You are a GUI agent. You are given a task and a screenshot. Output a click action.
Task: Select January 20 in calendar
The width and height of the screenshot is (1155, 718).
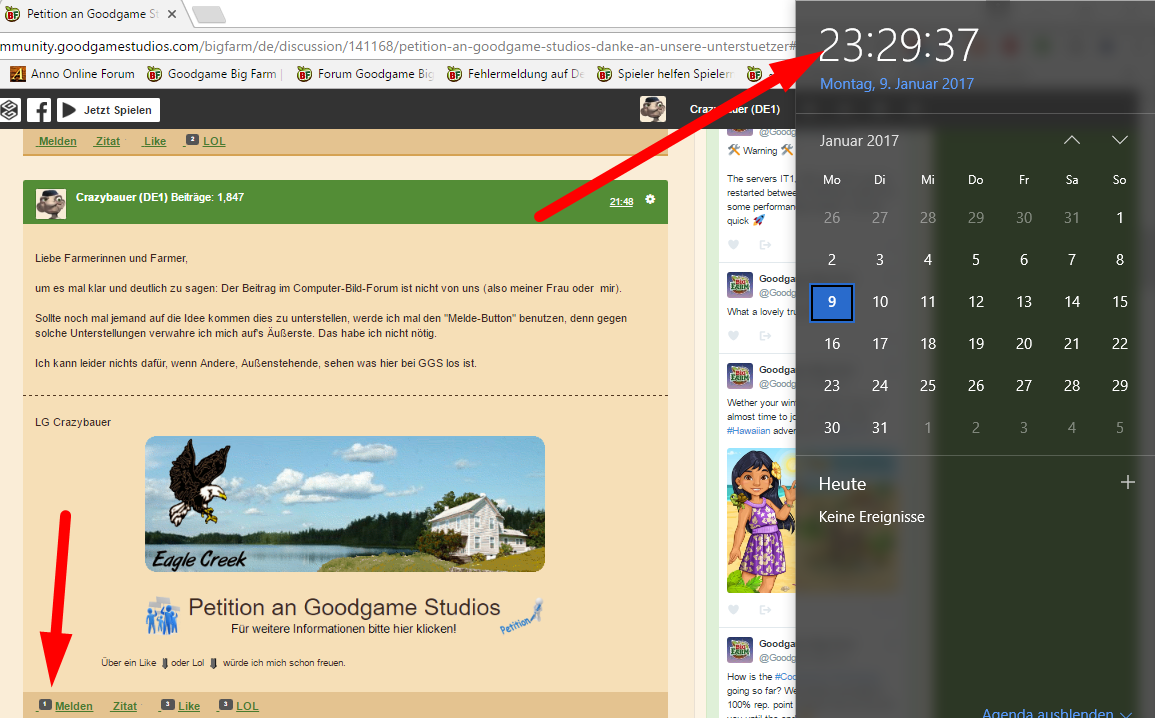click(x=1024, y=344)
